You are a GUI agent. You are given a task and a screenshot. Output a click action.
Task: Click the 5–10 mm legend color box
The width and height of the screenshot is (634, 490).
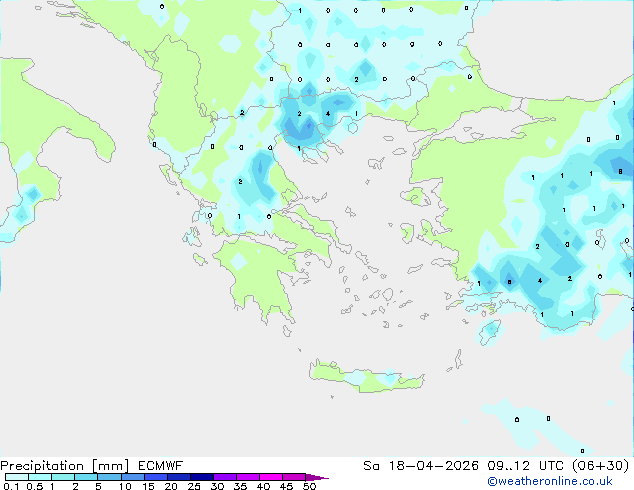coord(110,477)
